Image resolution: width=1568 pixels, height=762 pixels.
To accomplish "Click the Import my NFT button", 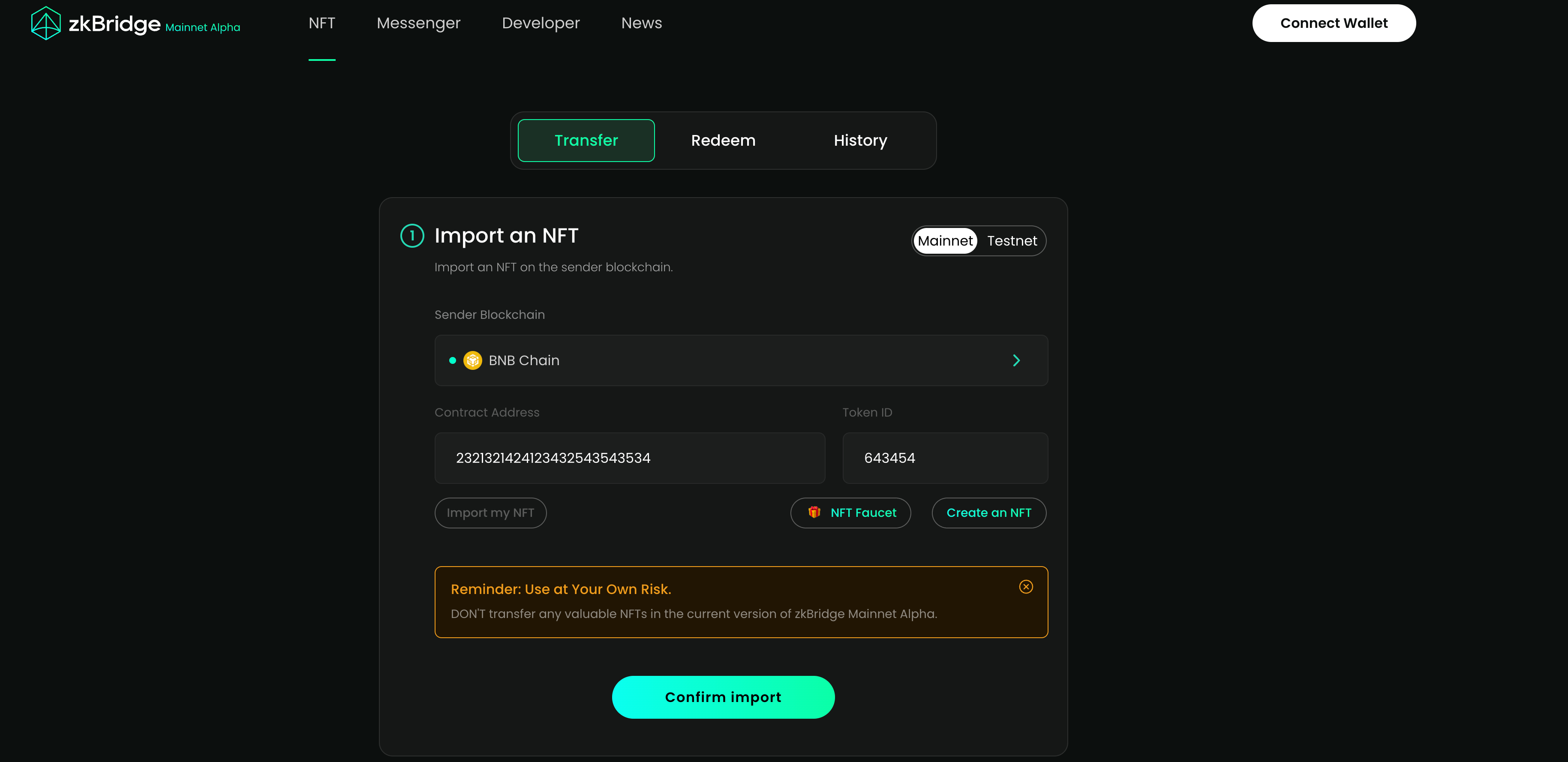I will tap(490, 513).
